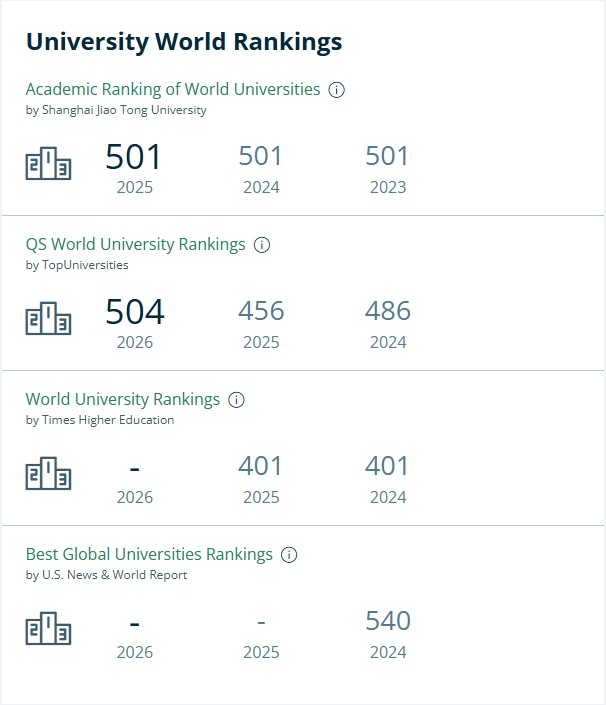
Task: Click the by Shanghai Jiao Tong University subtitle
Action: pyautogui.click(x=116, y=110)
